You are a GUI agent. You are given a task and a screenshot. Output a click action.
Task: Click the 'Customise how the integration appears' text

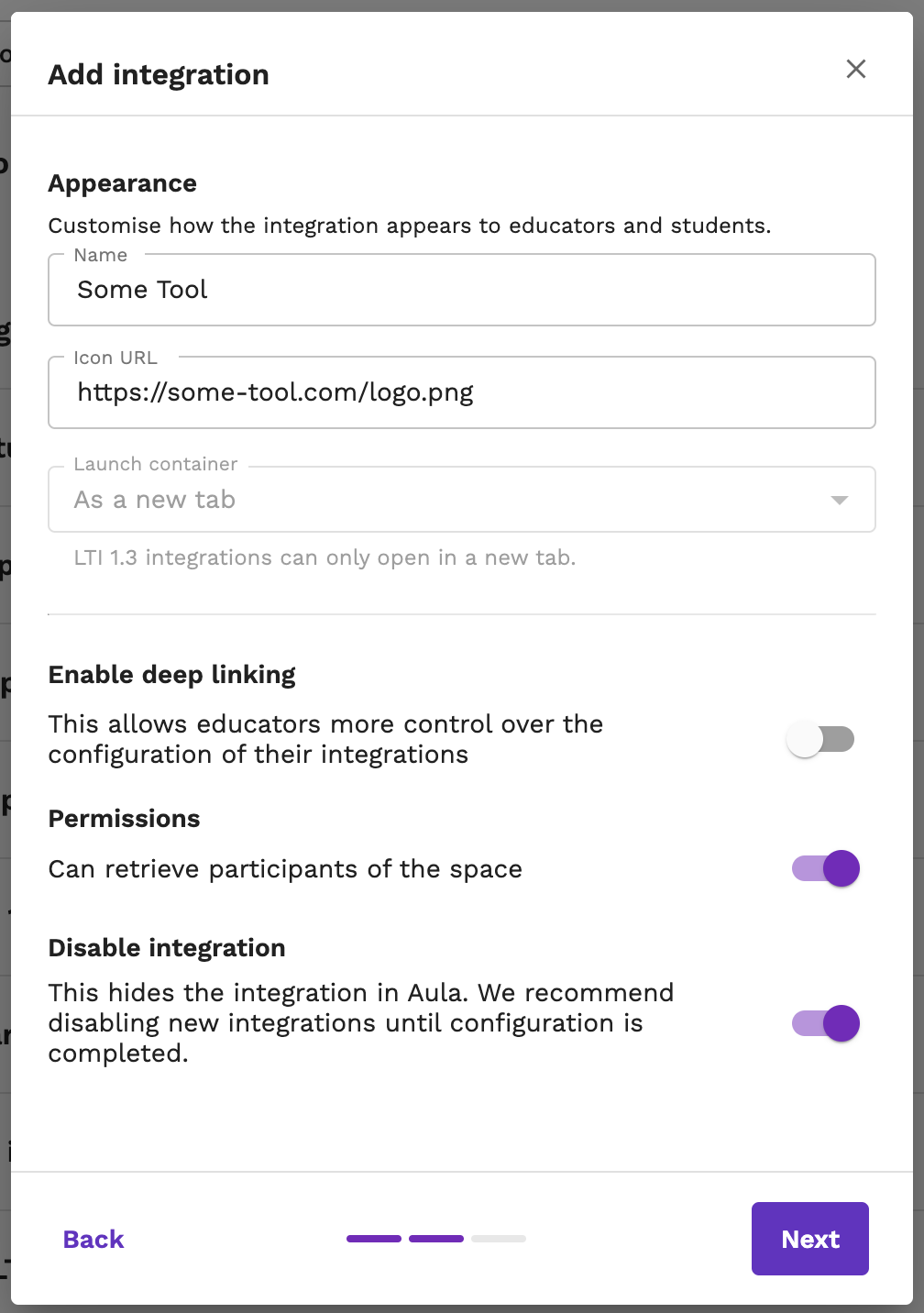pos(410,226)
